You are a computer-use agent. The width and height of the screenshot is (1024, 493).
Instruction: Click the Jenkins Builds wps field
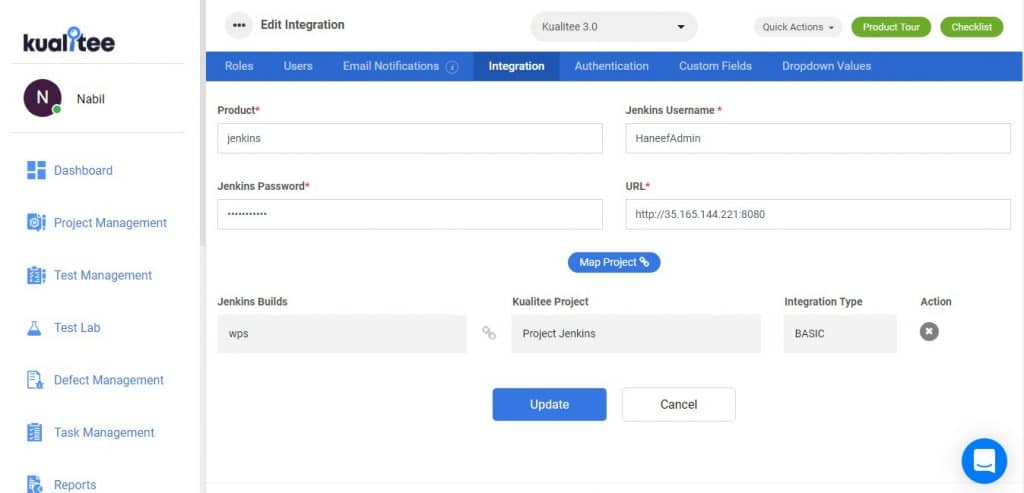342,333
